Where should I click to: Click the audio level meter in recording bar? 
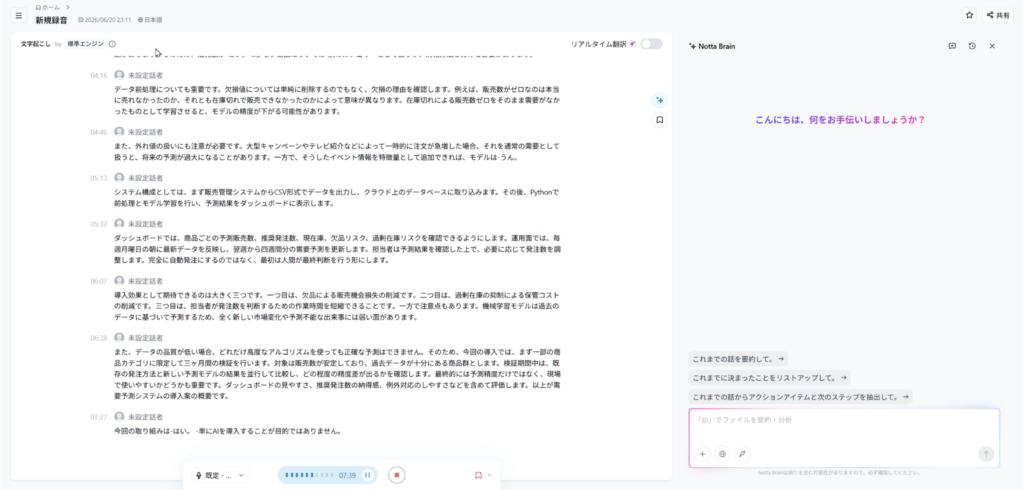coord(309,475)
